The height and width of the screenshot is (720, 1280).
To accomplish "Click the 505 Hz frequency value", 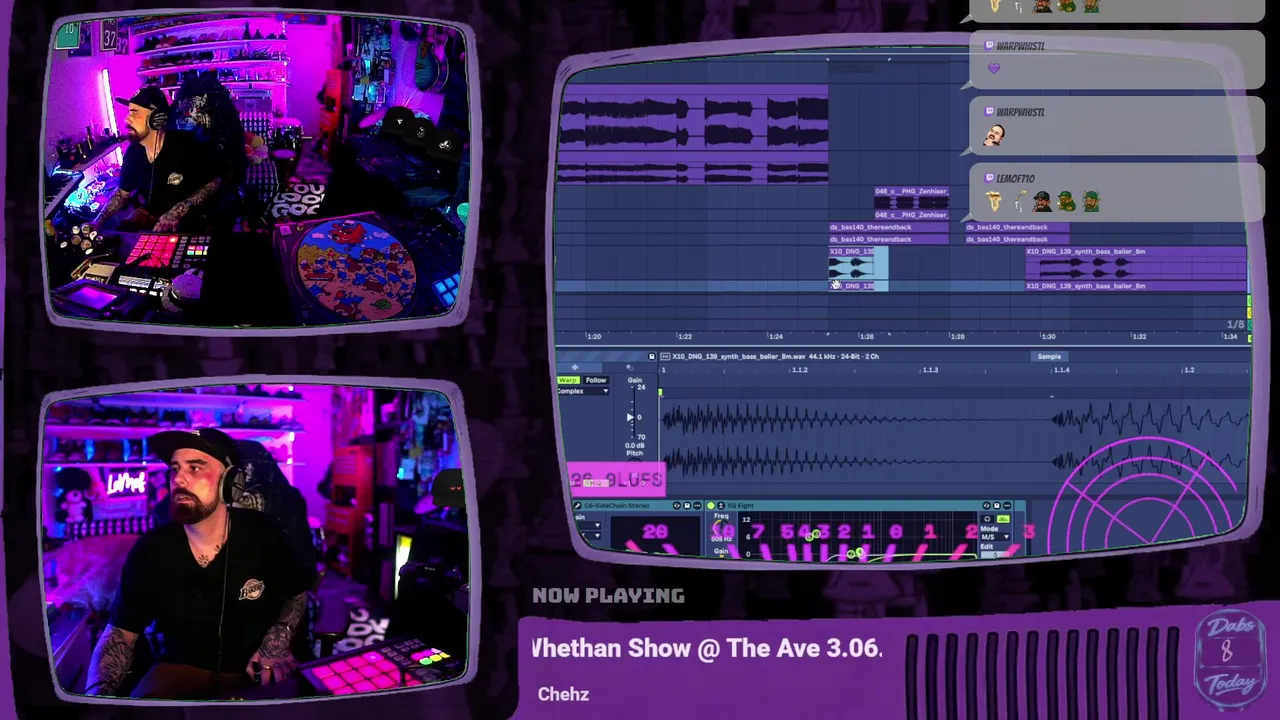I will (x=722, y=539).
